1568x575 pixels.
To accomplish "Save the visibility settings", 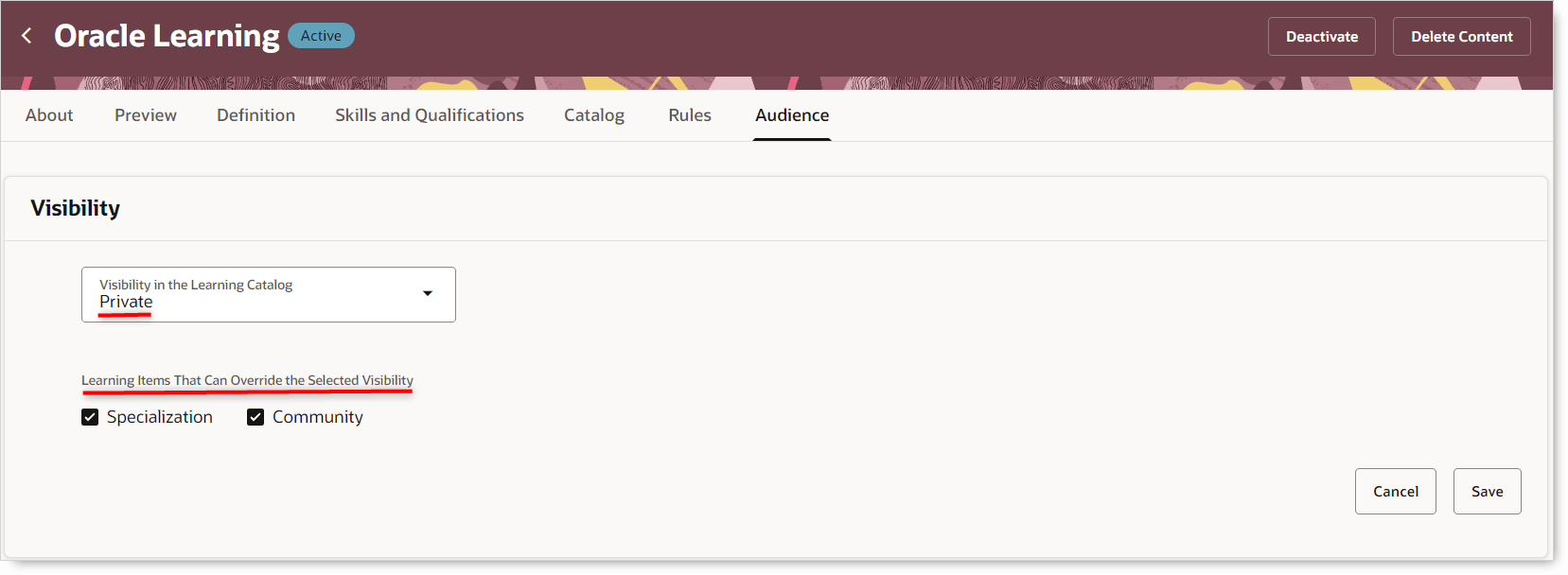I will 1488,492.
